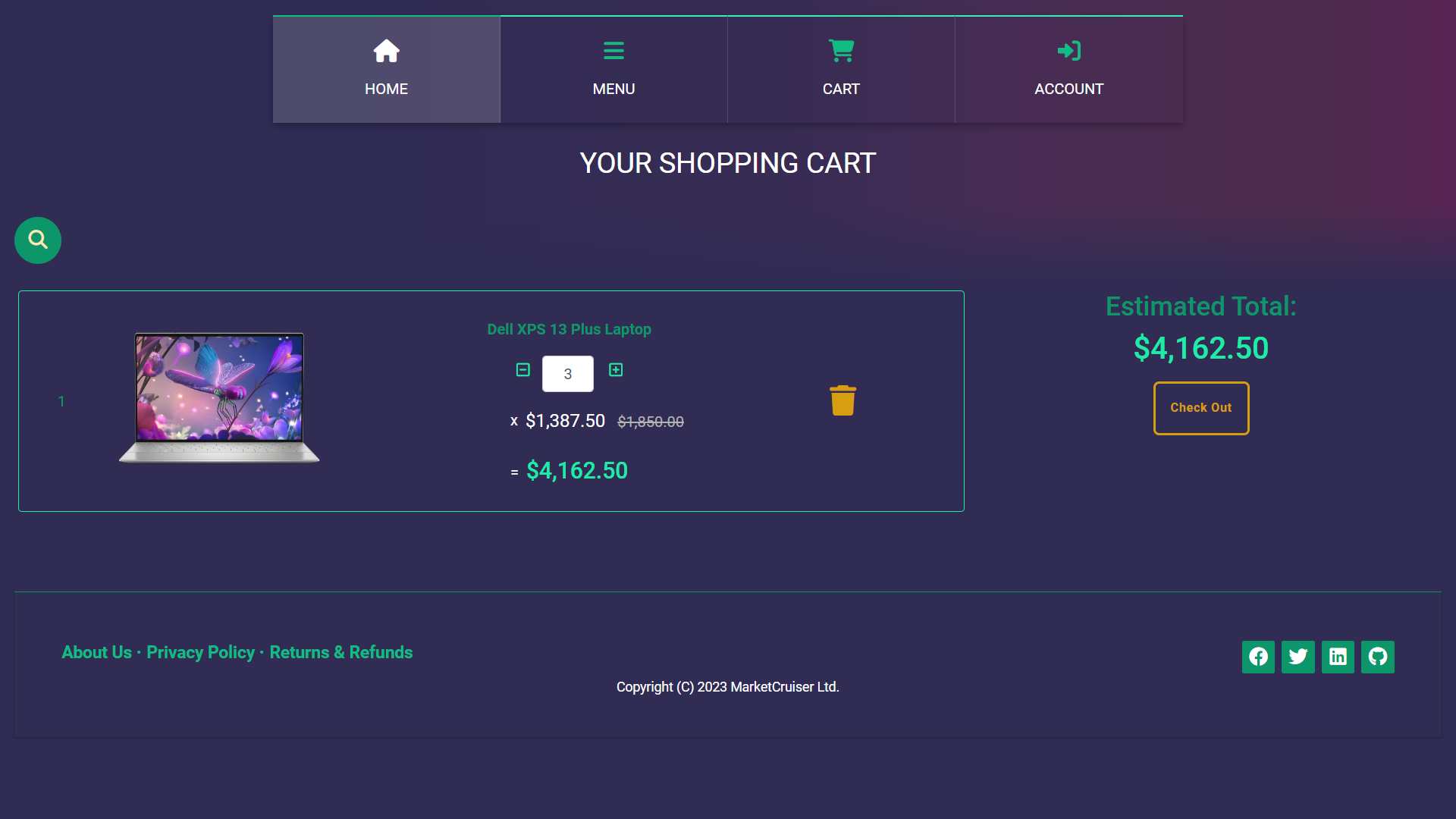
Task: Delete the Dell laptop using the trash icon
Action: point(843,400)
